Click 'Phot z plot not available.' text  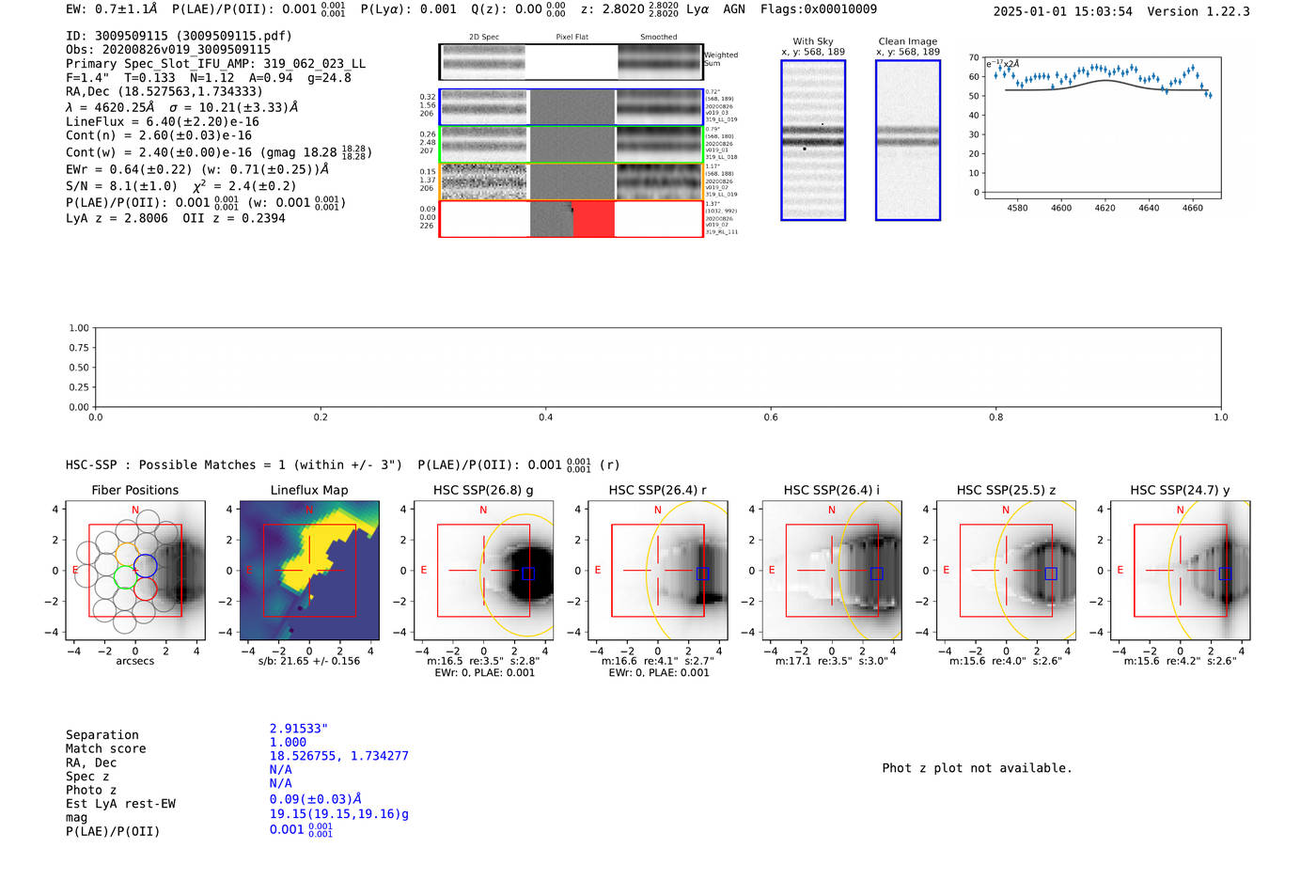pos(977,768)
